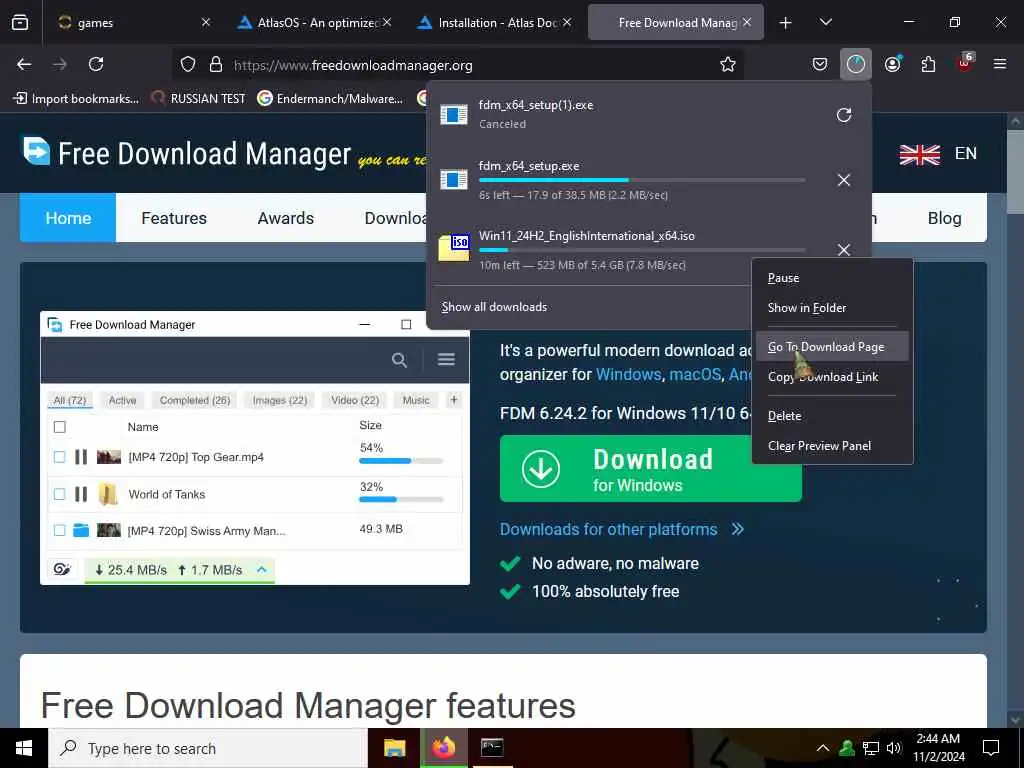Switch to the games tab
1024x768 pixels.
pyautogui.click(x=133, y=22)
